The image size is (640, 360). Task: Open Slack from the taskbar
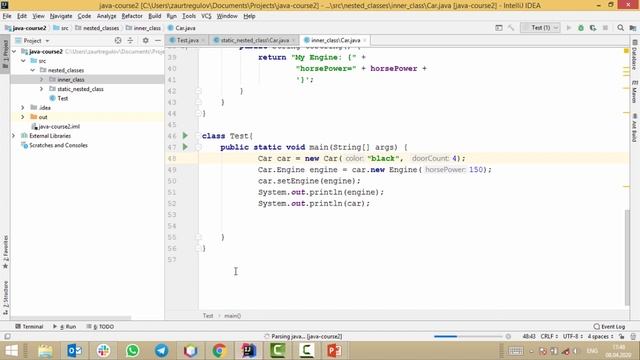103,351
